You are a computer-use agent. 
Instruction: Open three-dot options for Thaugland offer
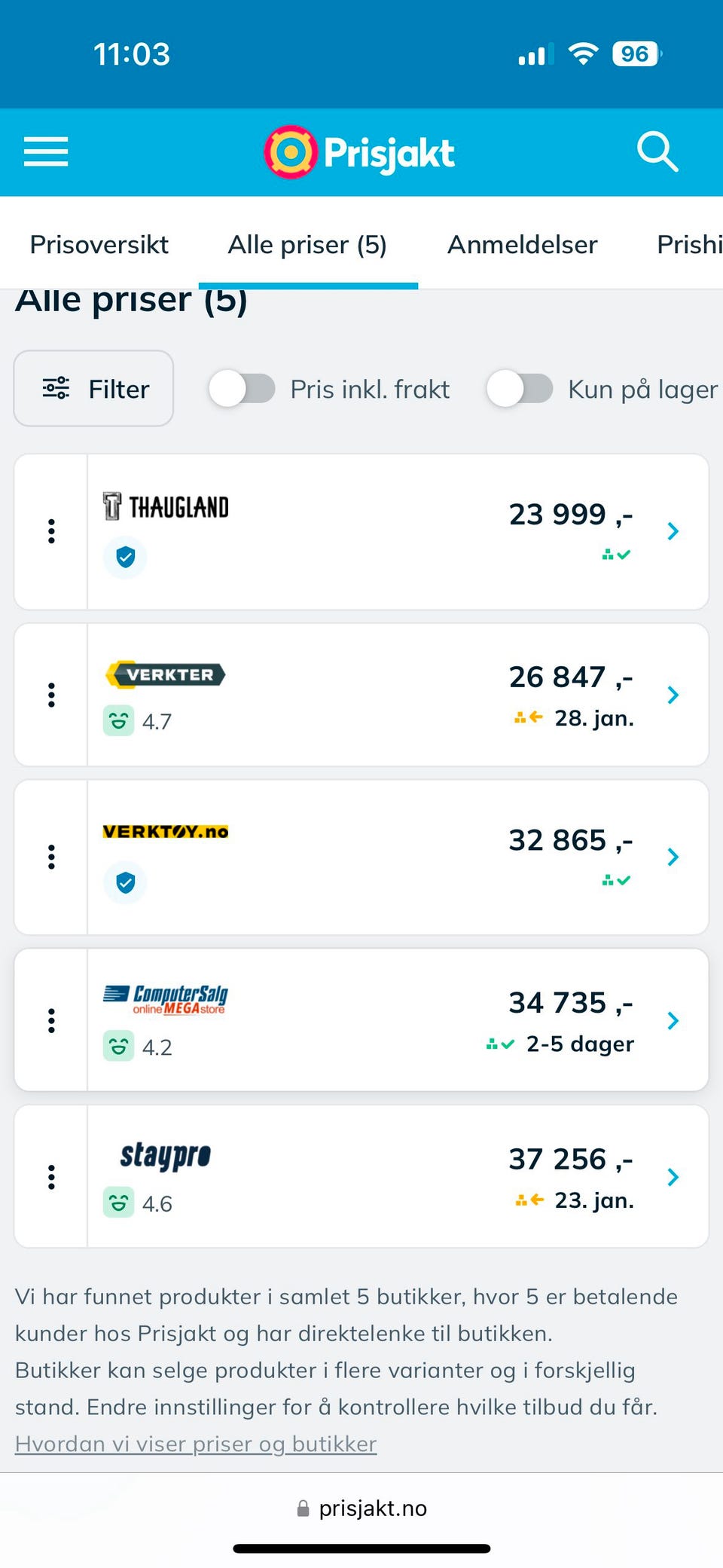point(51,531)
